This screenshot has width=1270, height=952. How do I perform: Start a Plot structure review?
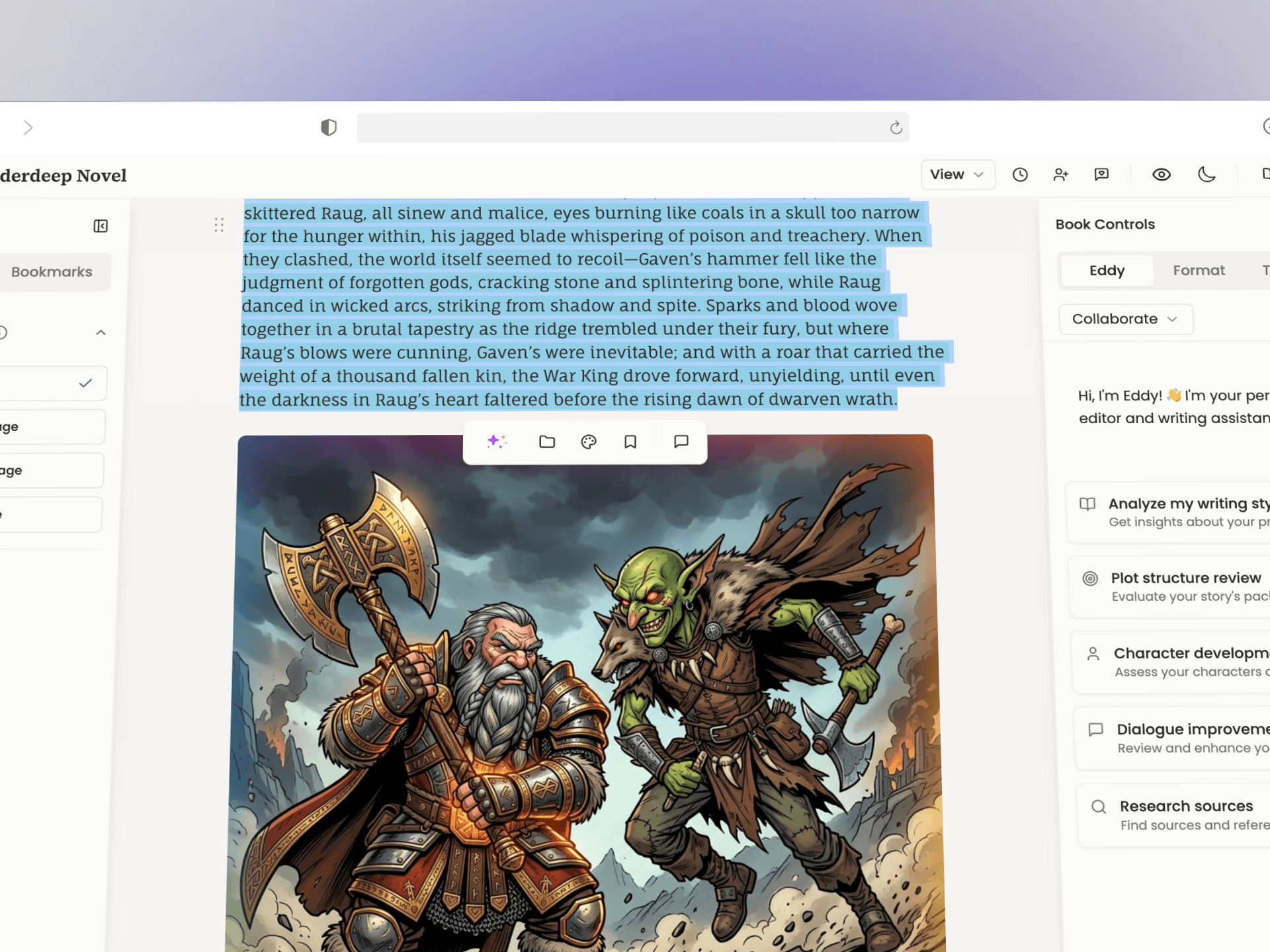pyautogui.click(x=1184, y=586)
